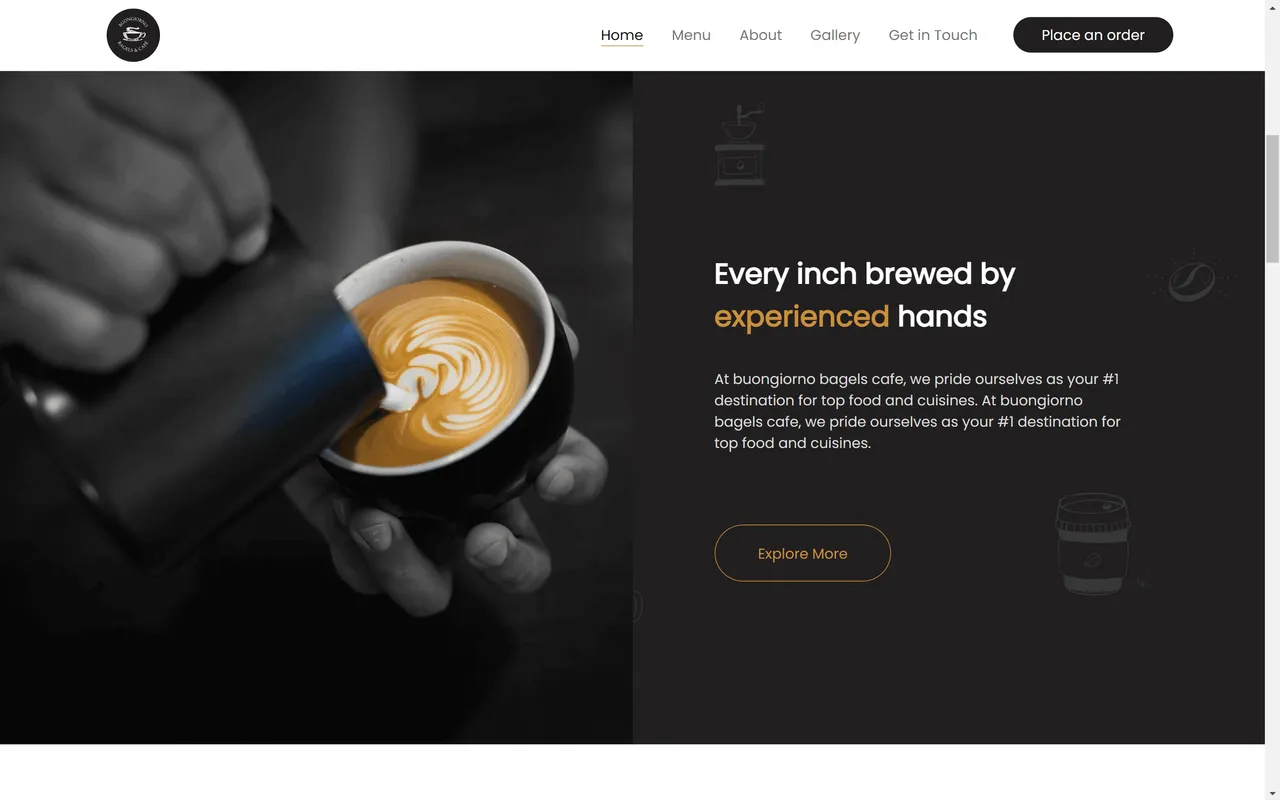Click the highlighted word 'experienced'
Image resolution: width=1280 pixels, height=800 pixels.
[801, 317]
